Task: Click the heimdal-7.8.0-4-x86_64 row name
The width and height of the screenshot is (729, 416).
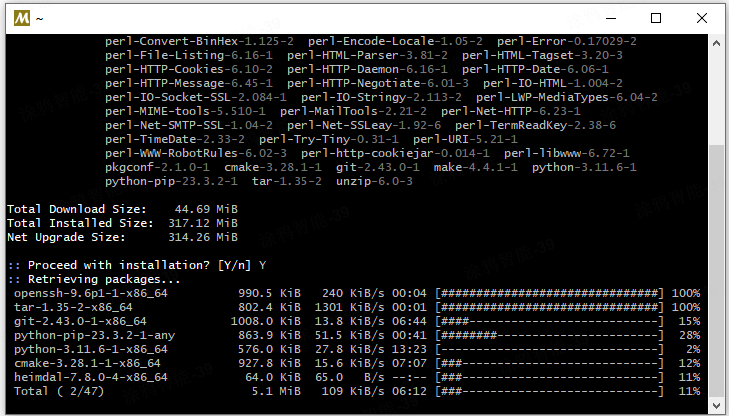Action: [x=91, y=377]
